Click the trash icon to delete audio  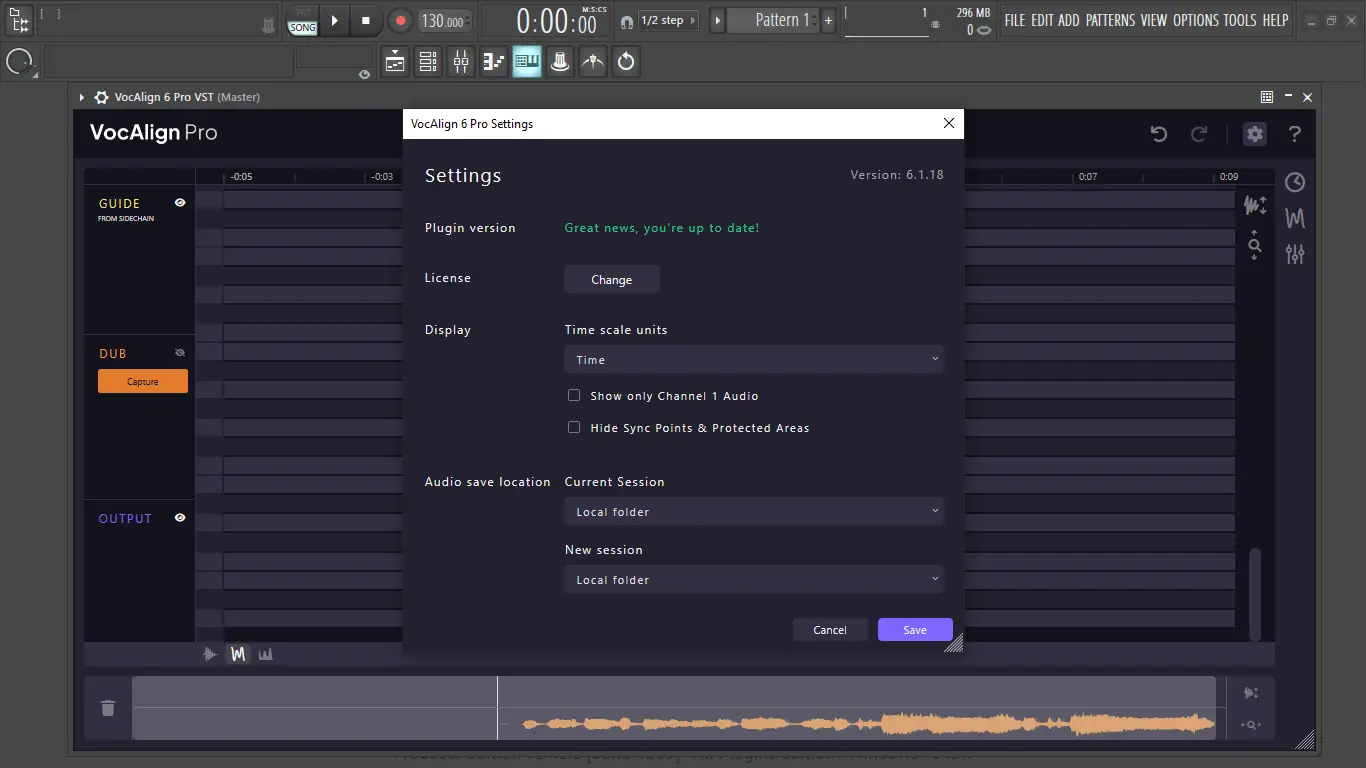(x=108, y=708)
